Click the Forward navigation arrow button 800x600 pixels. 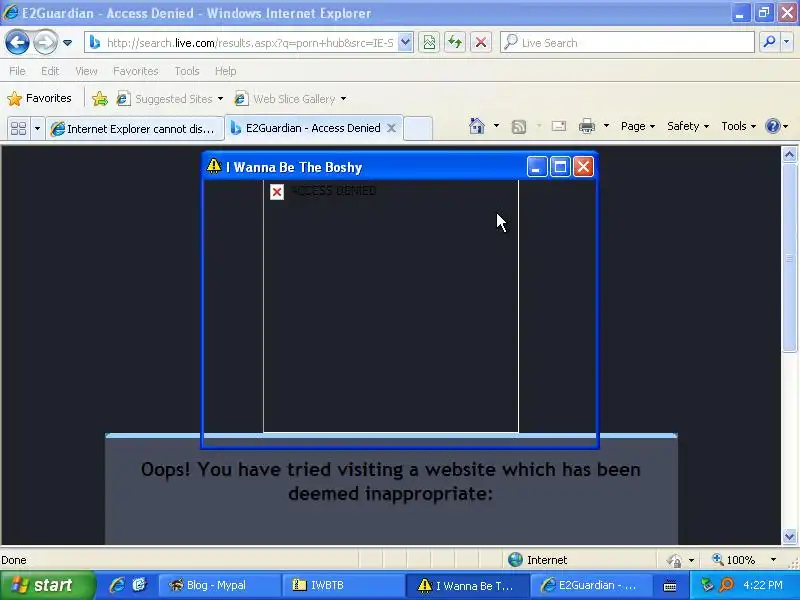(x=45, y=42)
